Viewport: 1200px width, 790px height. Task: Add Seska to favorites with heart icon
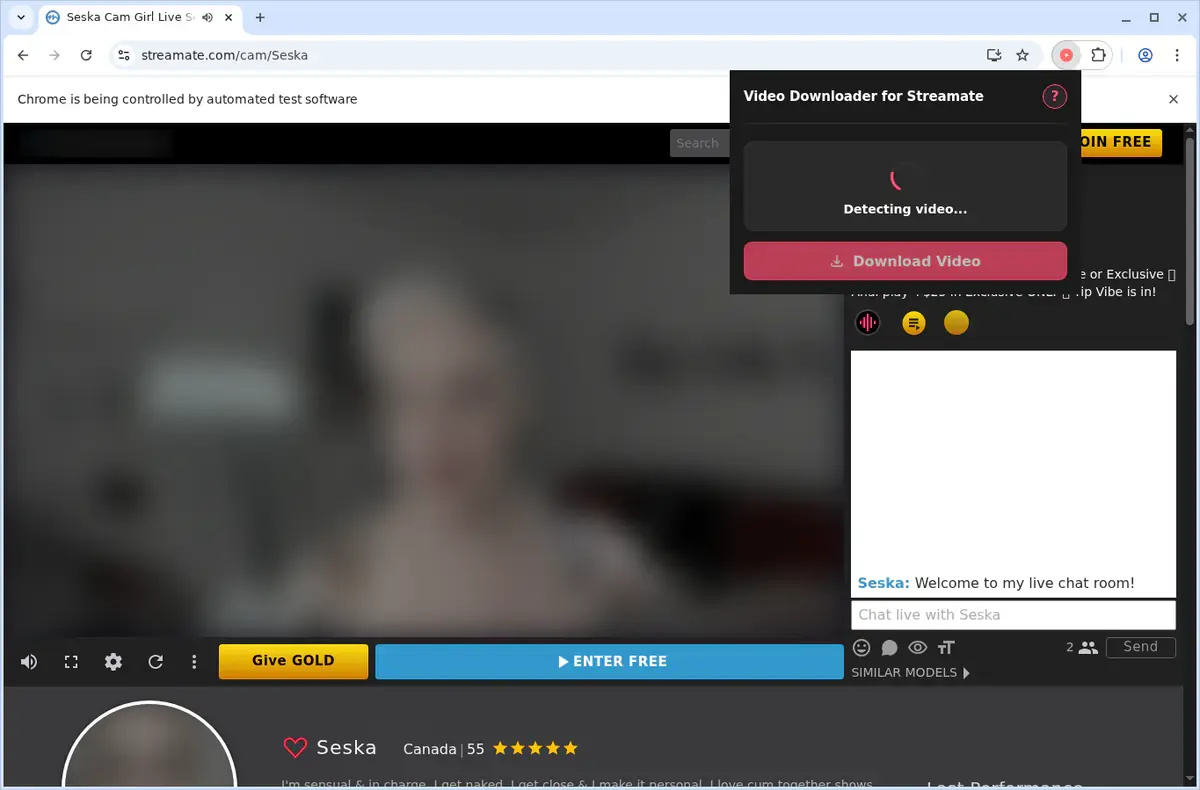pyautogui.click(x=294, y=747)
